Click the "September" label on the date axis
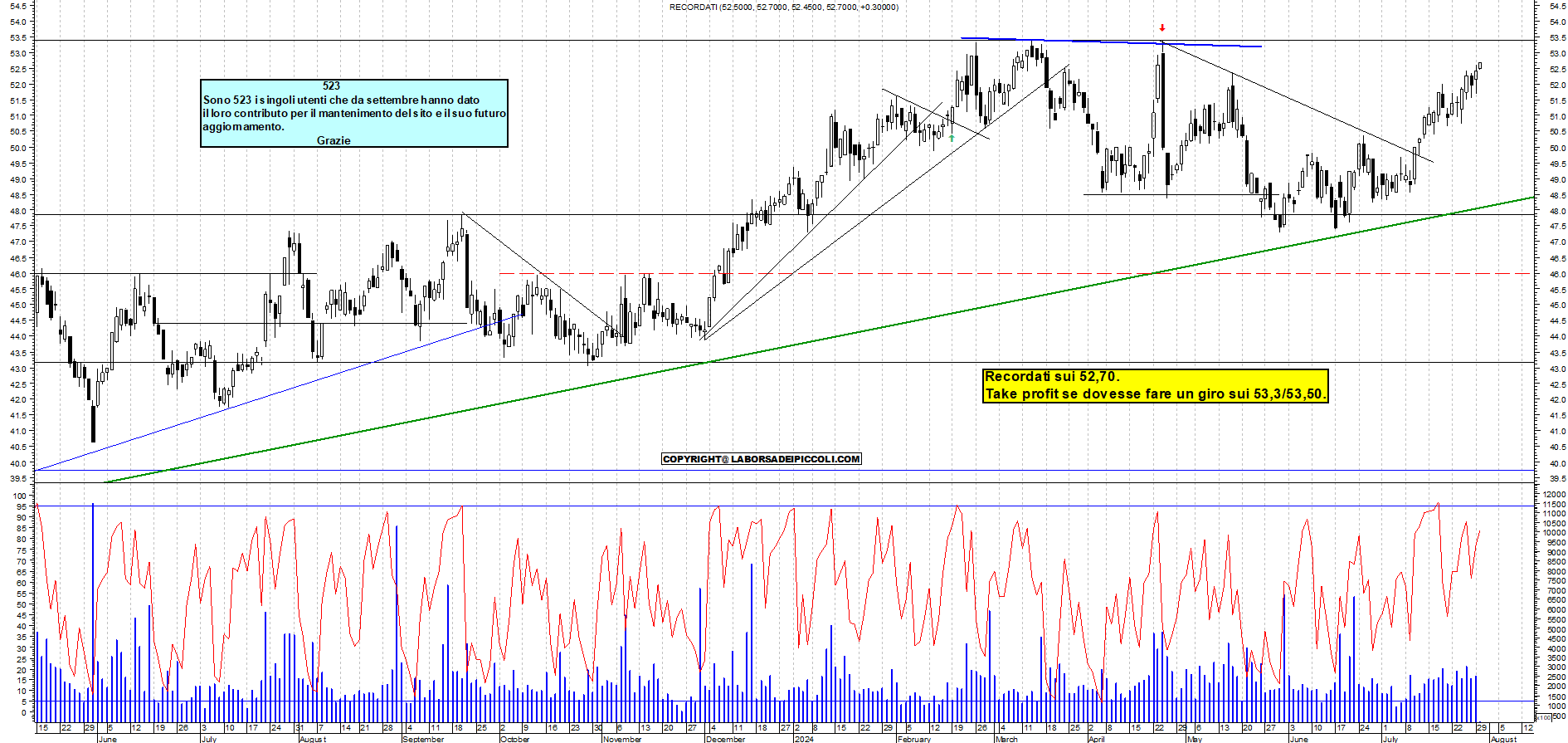 (424, 739)
